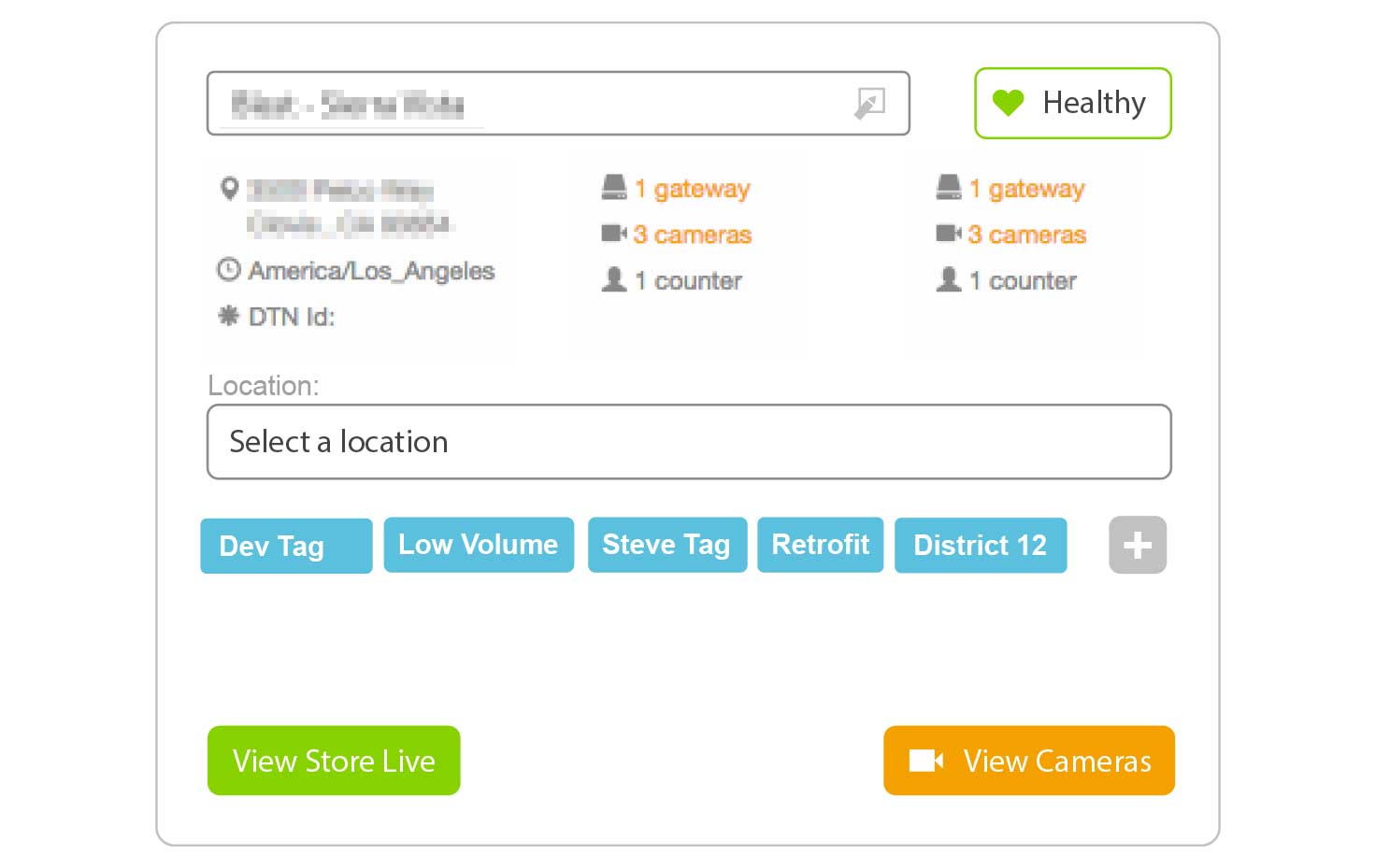
Task: Open the Select a location dropdown
Action: tap(689, 442)
